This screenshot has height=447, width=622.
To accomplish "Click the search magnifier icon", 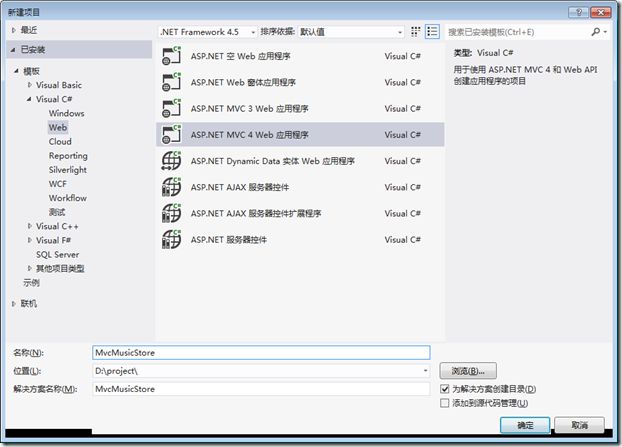I will click(596, 32).
